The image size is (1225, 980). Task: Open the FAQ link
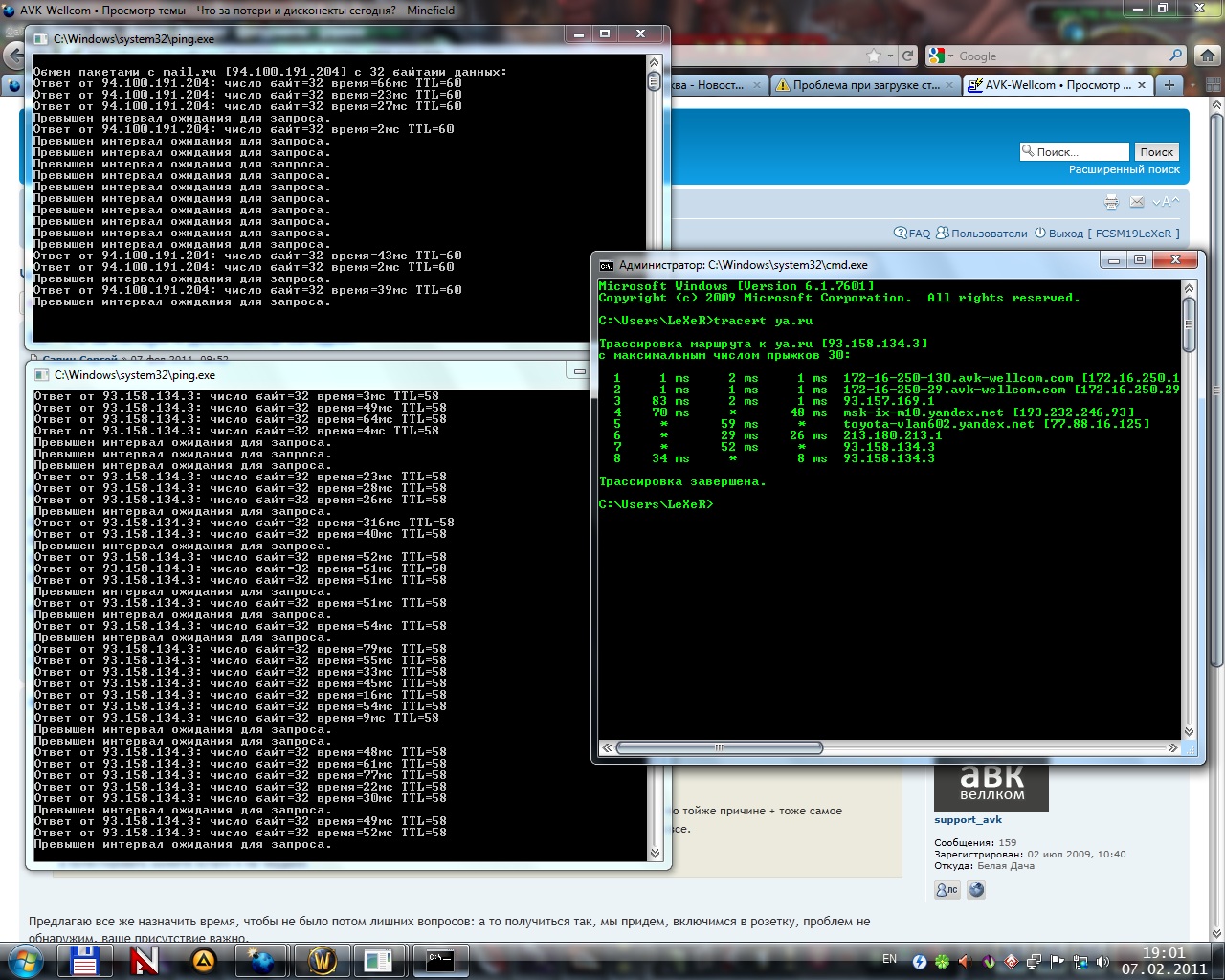point(912,233)
